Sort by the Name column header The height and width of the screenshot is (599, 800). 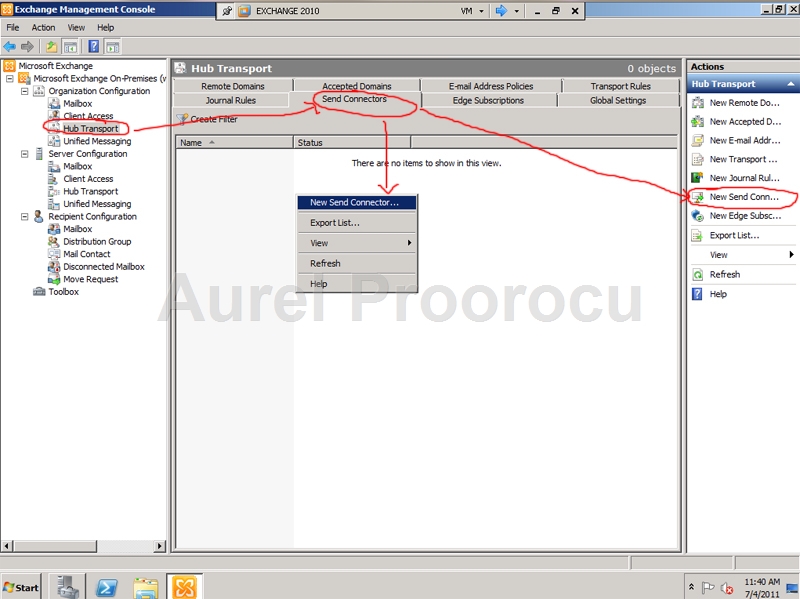click(235, 143)
